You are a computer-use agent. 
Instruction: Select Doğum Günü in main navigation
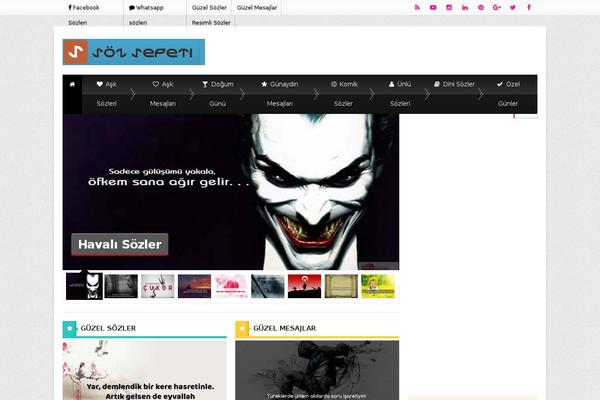pos(217,94)
